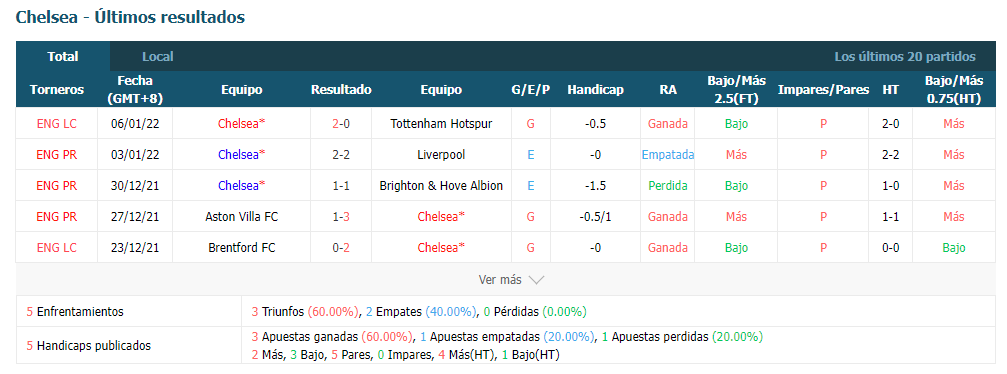Click ENG LC tournament on 06/01/22 row
The height and width of the screenshot is (374, 1007).
57,123
